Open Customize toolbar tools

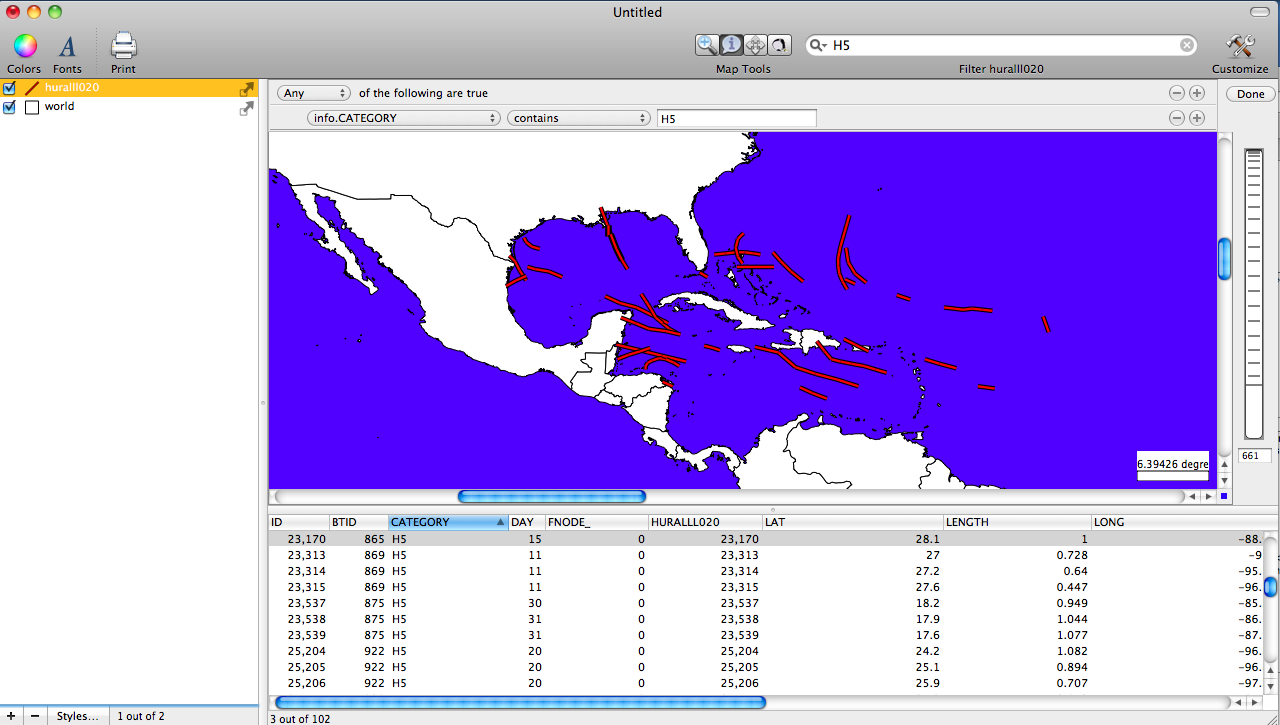click(x=1239, y=47)
